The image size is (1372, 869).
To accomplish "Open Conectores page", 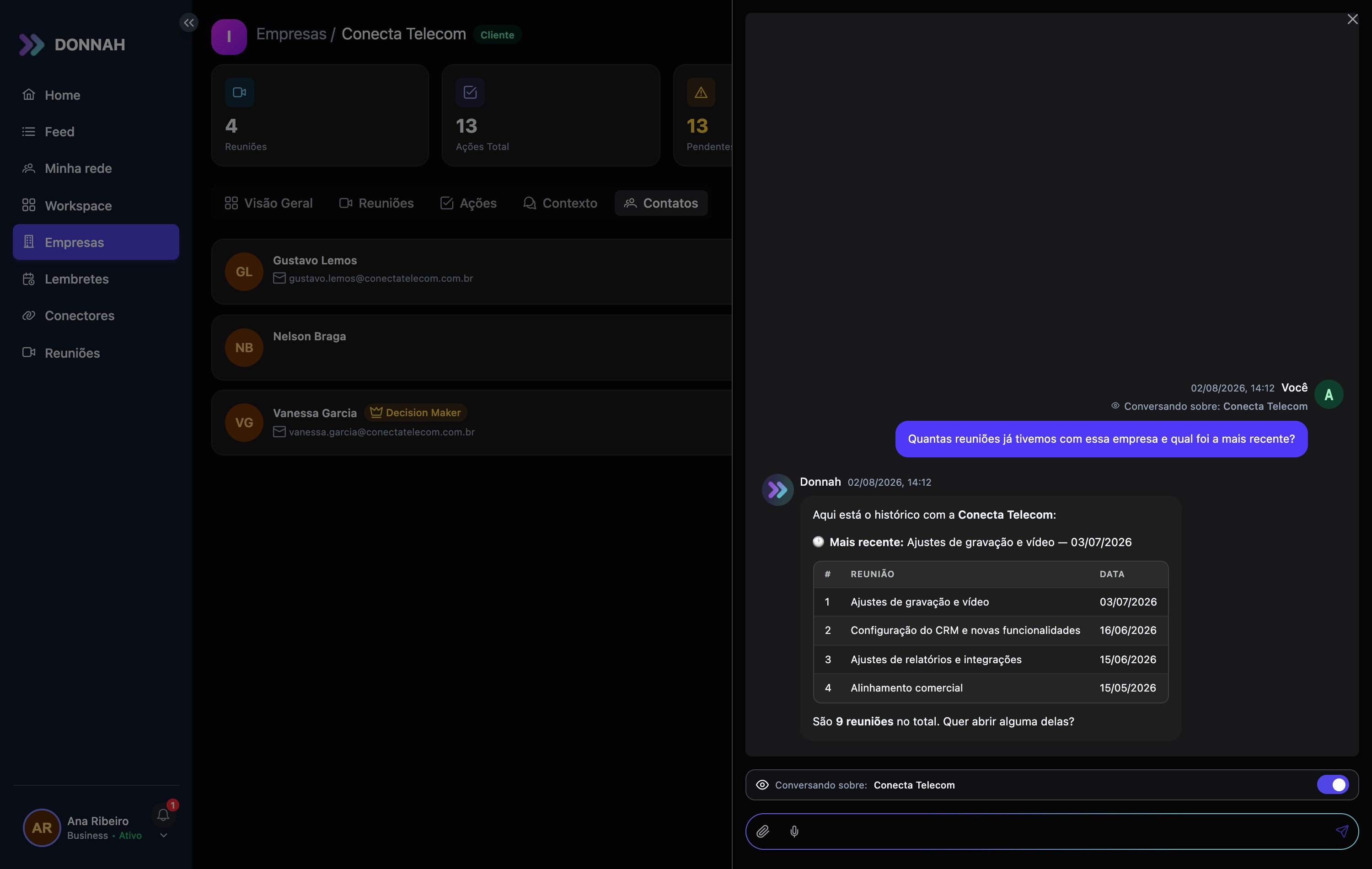I will (x=96, y=316).
